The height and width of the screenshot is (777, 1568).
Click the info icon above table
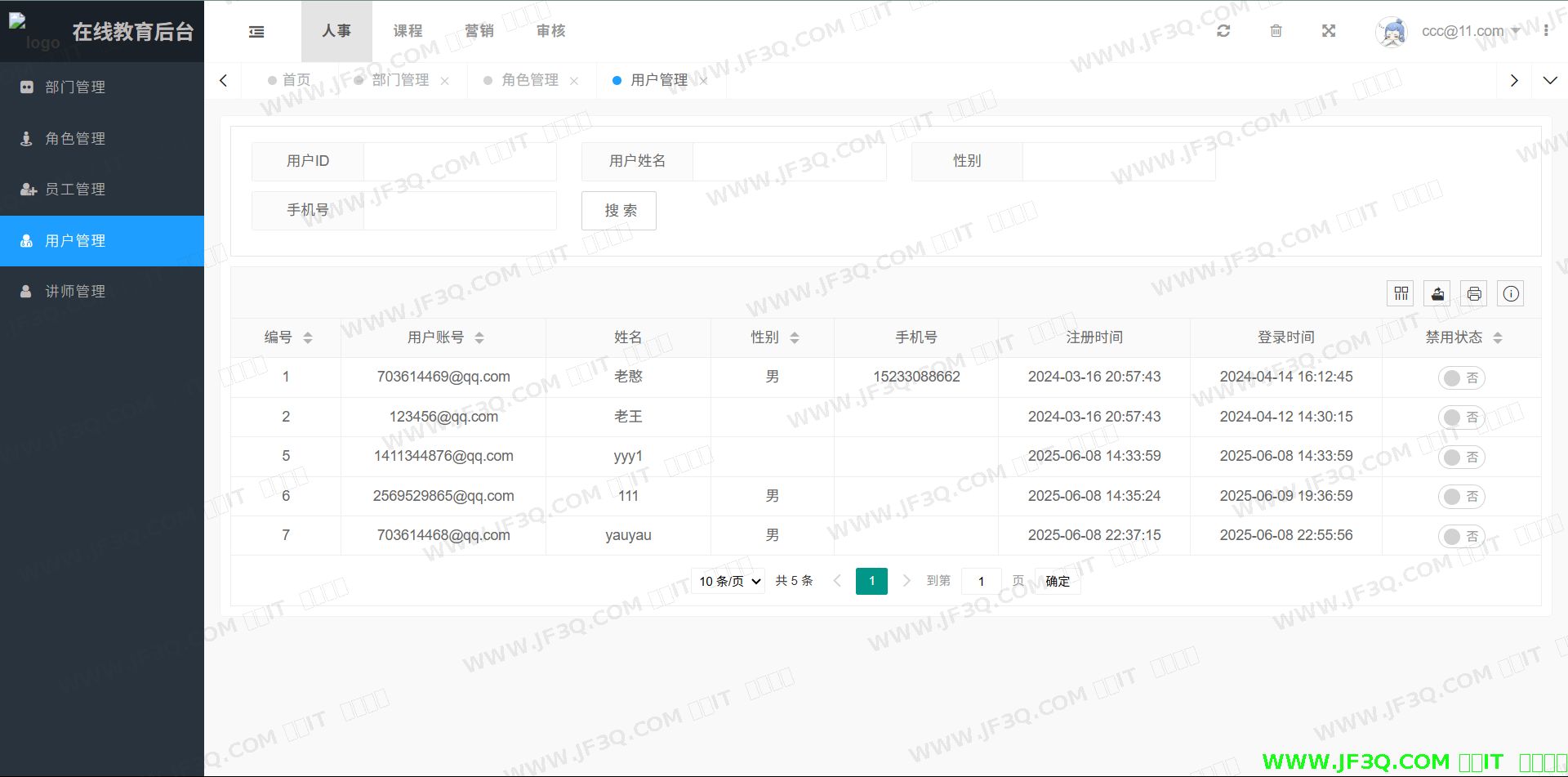1511,293
